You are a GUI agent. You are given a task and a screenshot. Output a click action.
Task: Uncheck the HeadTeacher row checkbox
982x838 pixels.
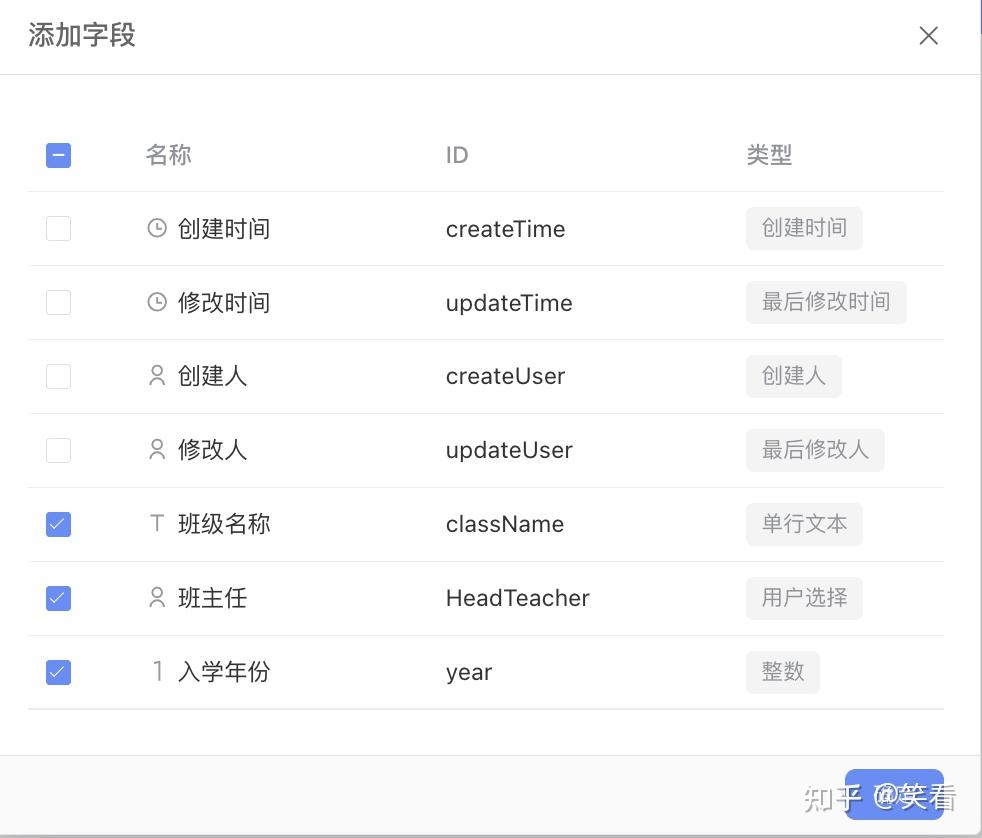pyautogui.click(x=58, y=598)
